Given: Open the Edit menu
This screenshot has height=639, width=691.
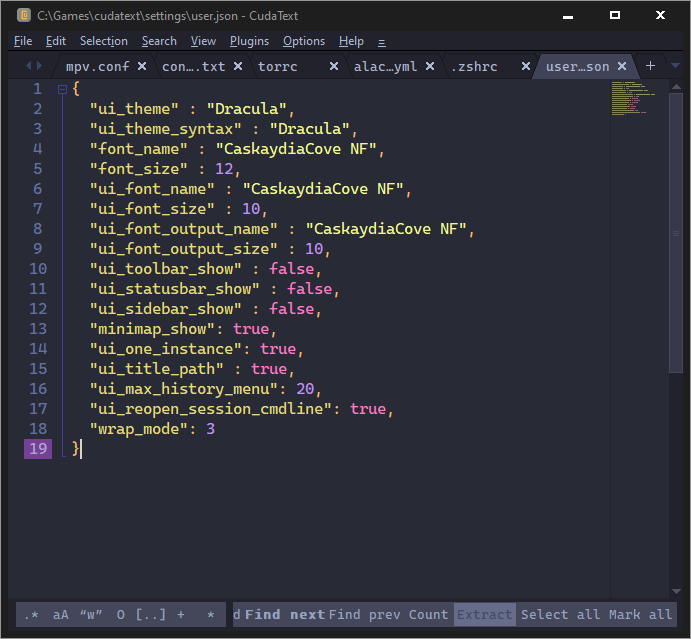Looking at the screenshot, I should (x=56, y=41).
